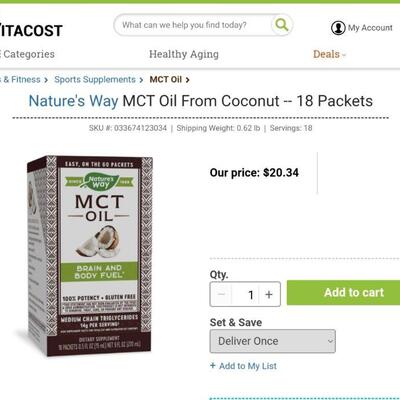
Task: Click chevron after Sports Supplements breadcrumb
Action: (141, 80)
